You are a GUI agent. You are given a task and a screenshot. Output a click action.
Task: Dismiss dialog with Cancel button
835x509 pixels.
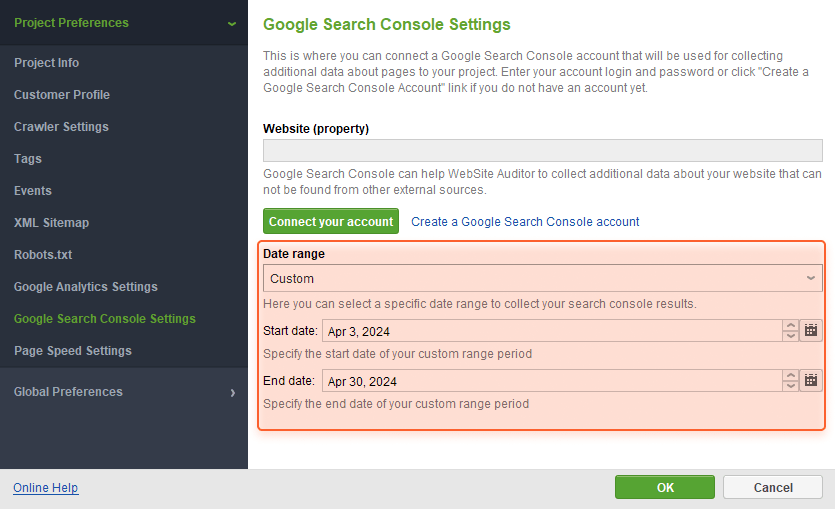[773, 487]
